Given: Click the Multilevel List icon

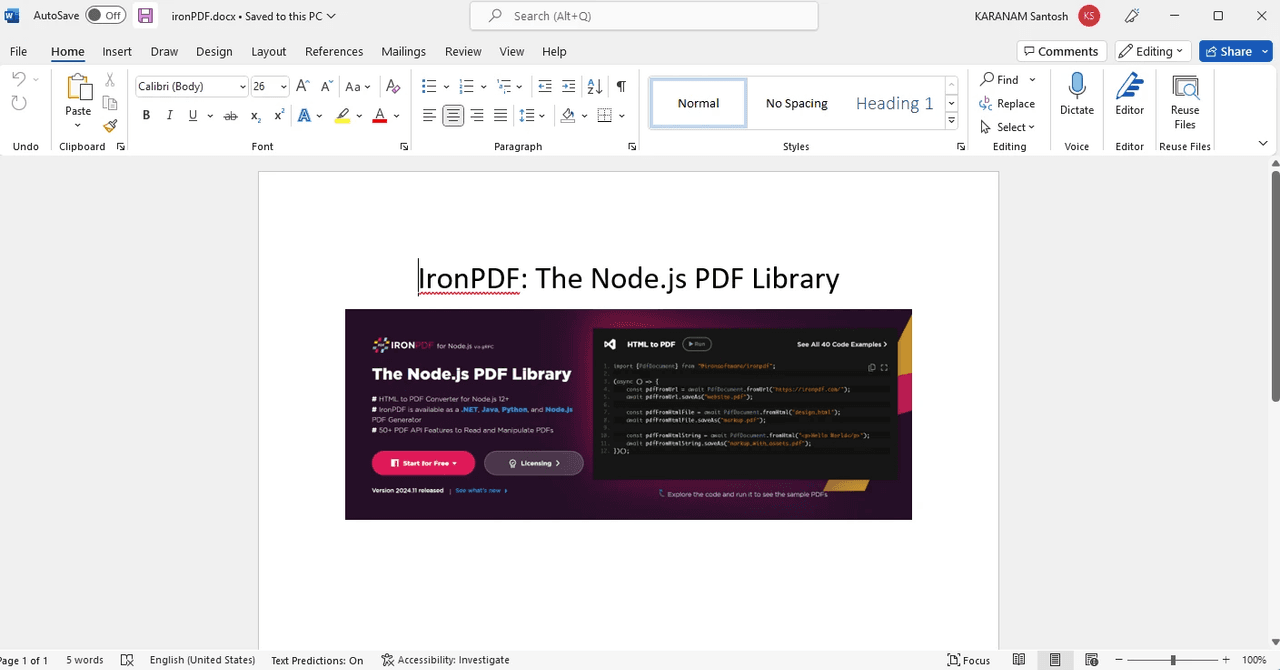Looking at the screenshot, I should (503, 87).
